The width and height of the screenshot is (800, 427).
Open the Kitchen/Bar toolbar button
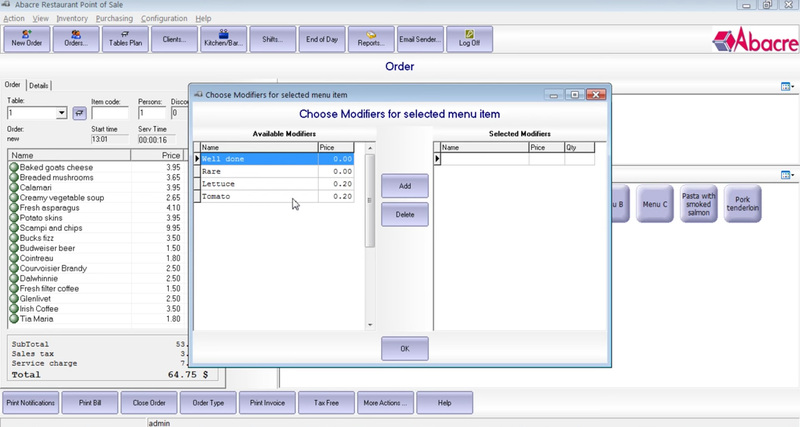pos(223,39)
